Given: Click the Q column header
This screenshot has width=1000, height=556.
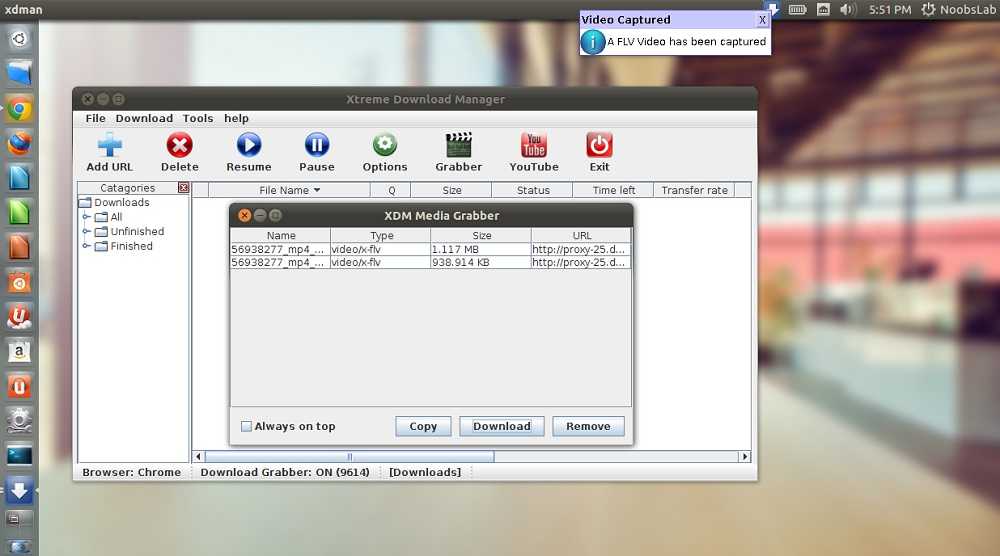Looking at the screenshot, I should click(391, 190).
